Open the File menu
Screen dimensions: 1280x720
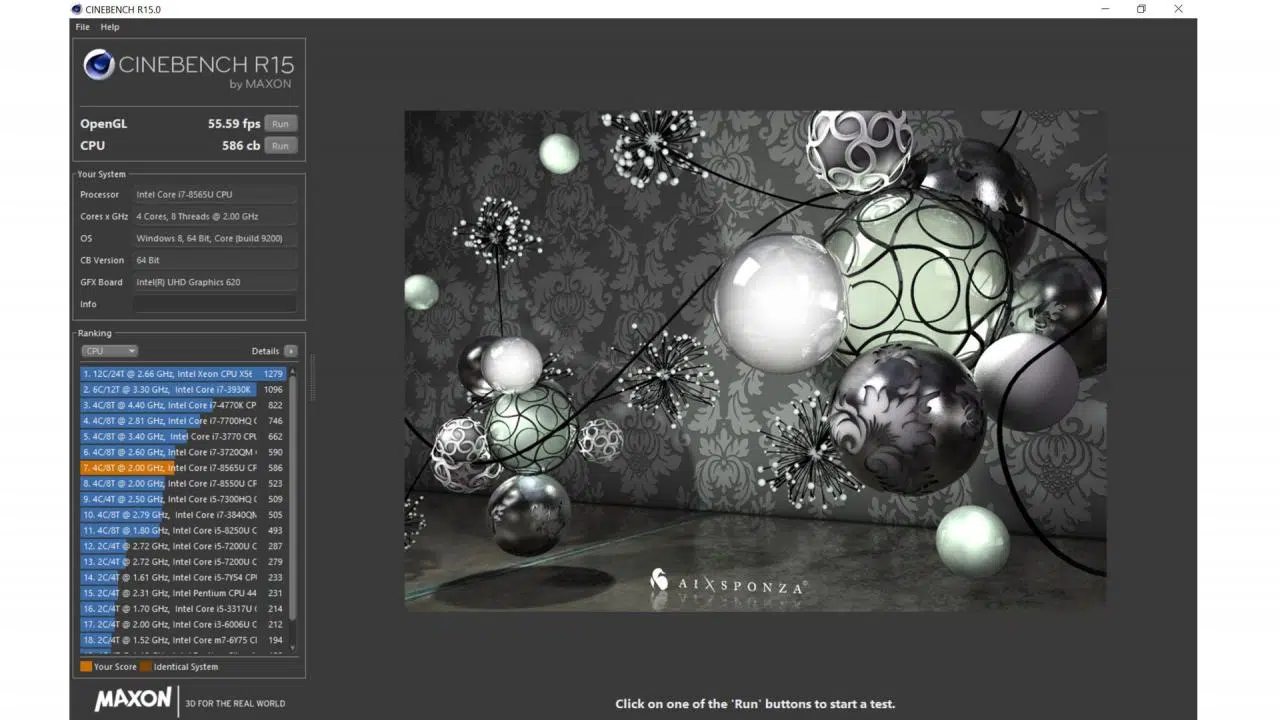83,27
